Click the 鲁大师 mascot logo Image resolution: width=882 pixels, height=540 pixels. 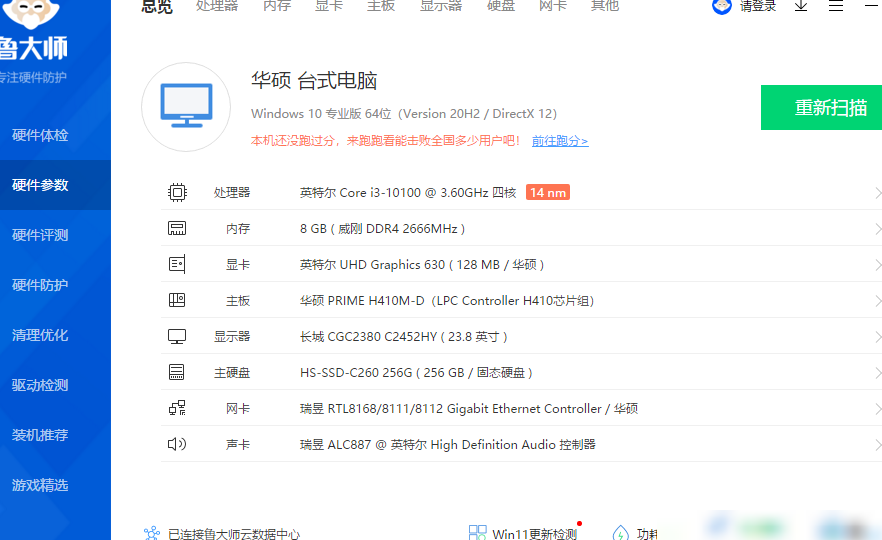click(32, 14)
